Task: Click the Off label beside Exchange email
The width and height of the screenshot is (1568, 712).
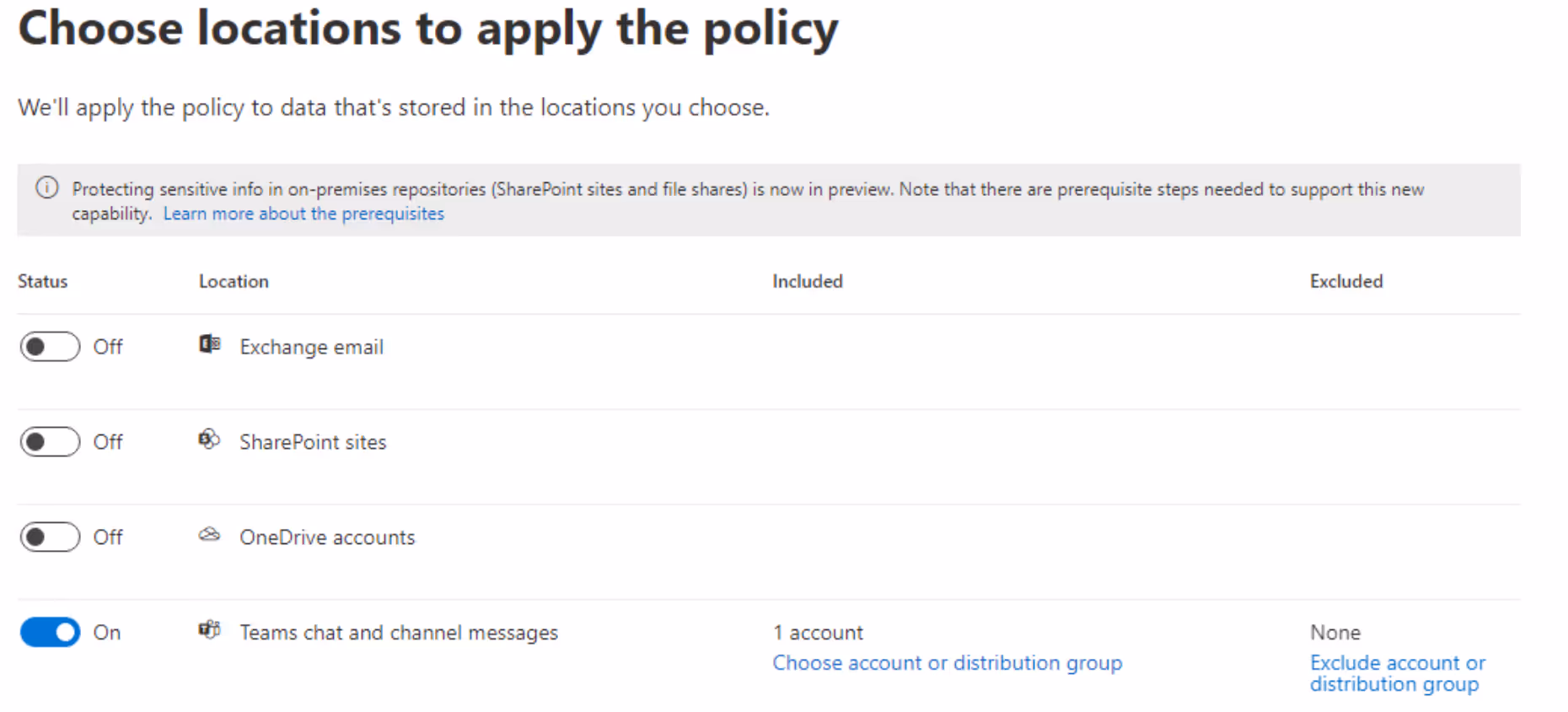Action: click(108, 347)
